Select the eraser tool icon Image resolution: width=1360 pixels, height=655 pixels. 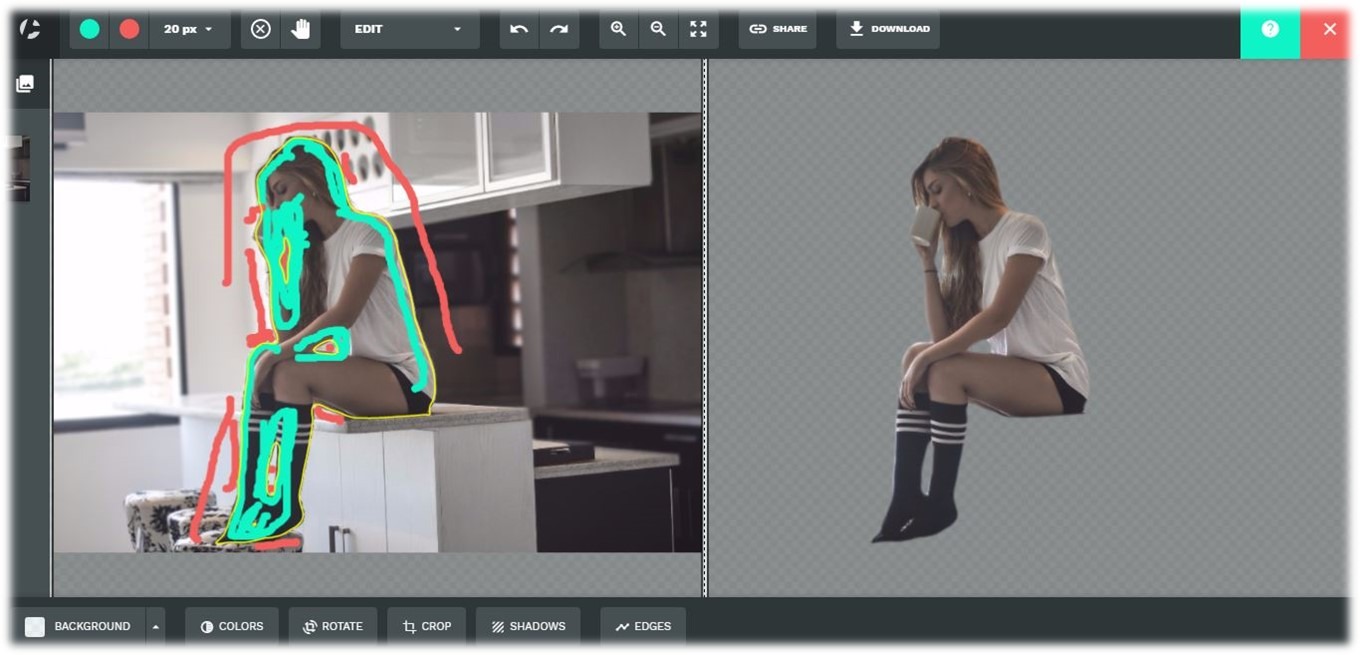(261, 29)
